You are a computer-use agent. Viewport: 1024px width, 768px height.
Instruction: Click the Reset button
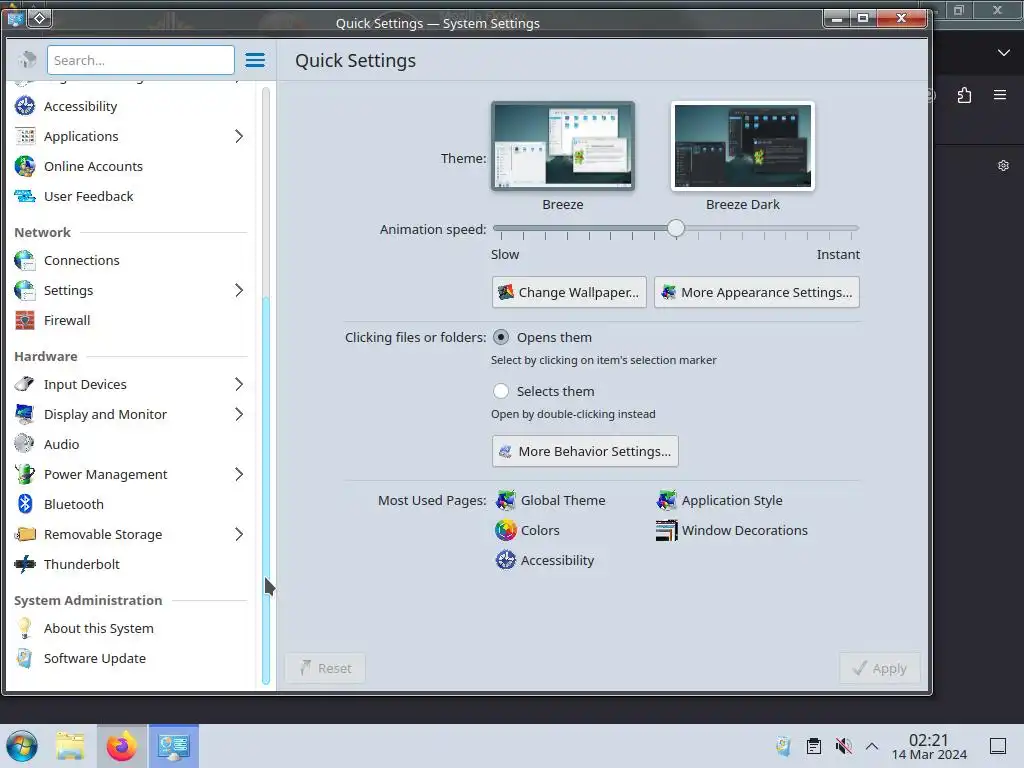[x=325, y=668]
